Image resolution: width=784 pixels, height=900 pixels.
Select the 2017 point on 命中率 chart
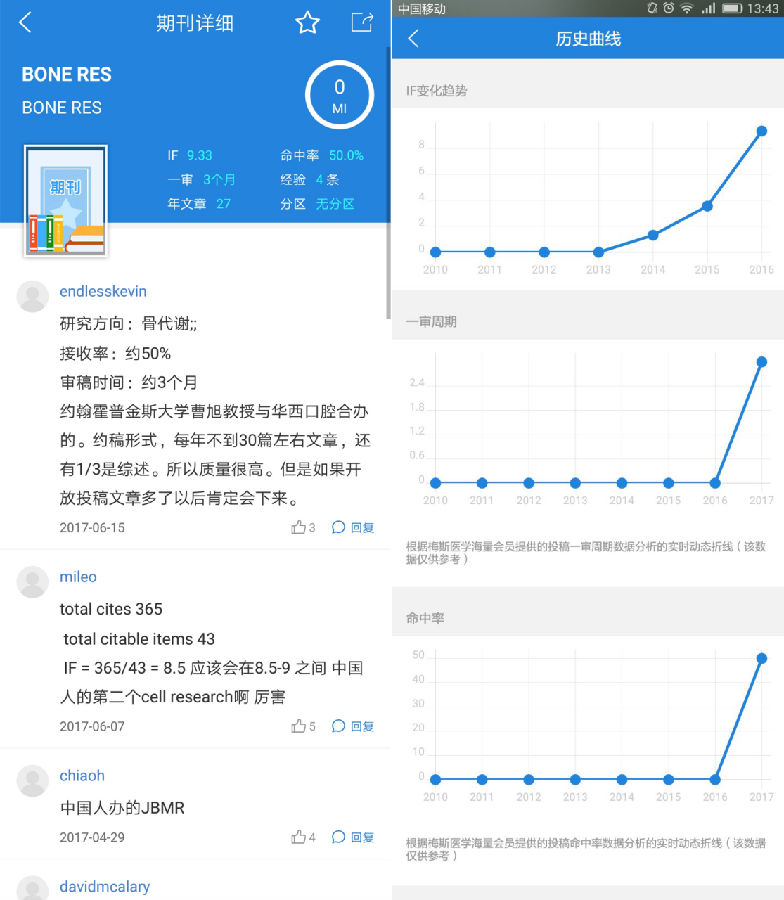[x=761, y=658]
